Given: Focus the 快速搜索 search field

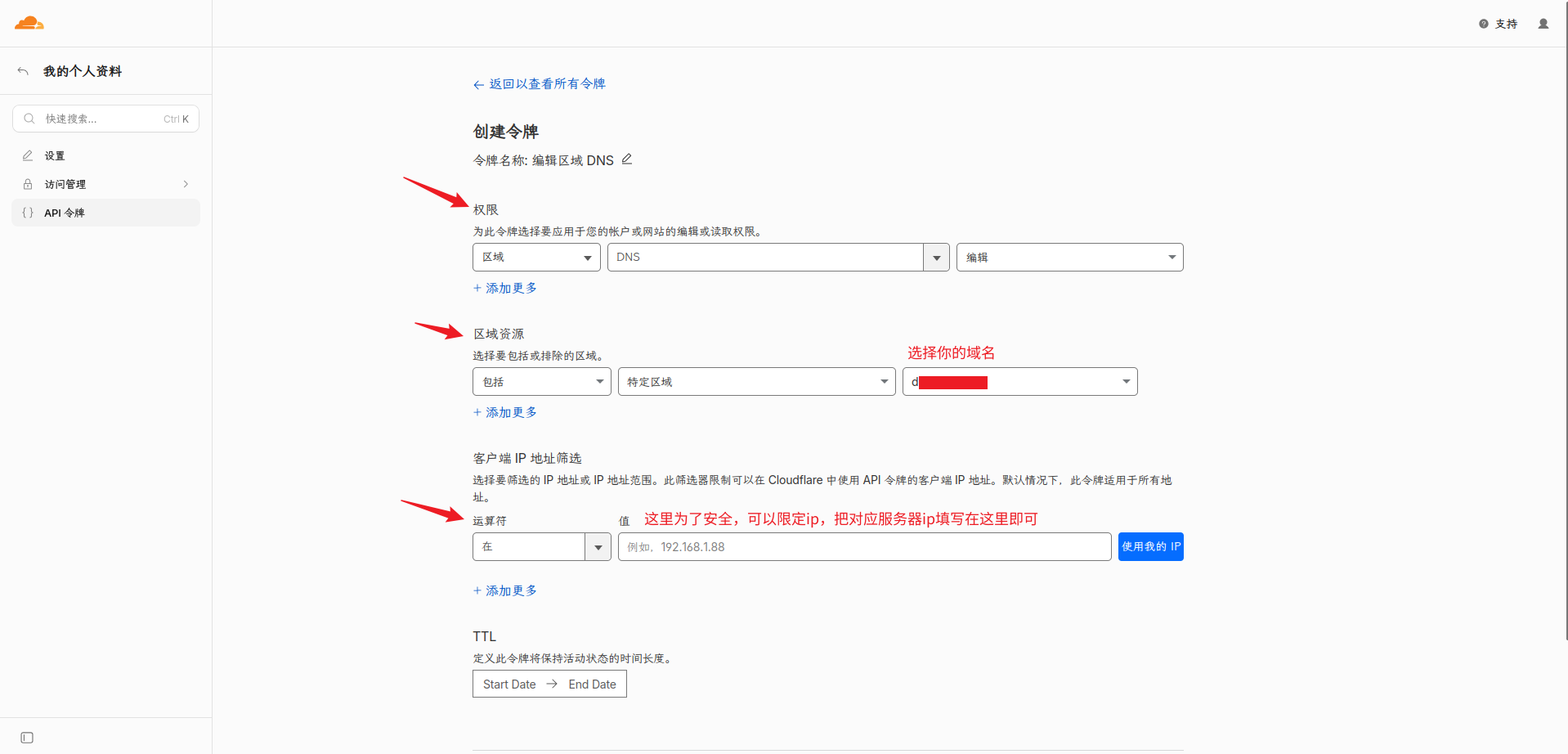Looking at the screenshot, I should click(106, 119).
